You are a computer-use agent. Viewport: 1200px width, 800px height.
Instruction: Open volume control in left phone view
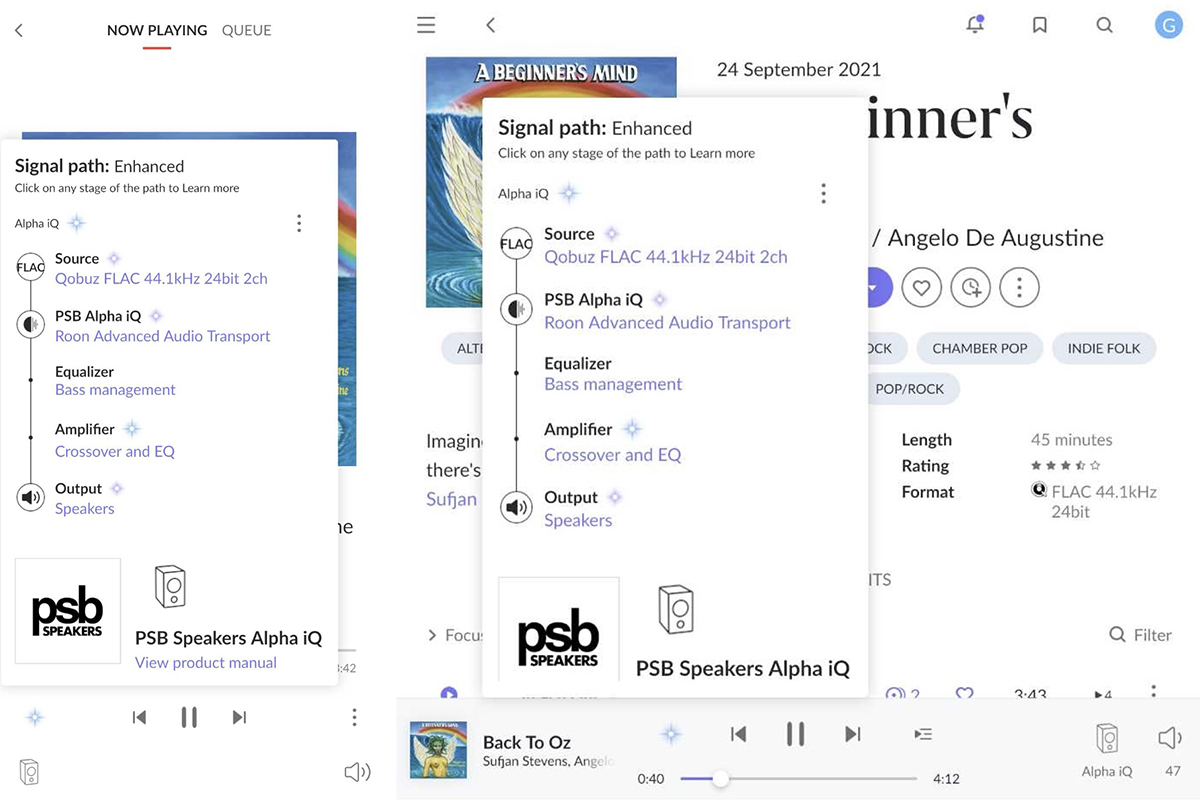357,772
